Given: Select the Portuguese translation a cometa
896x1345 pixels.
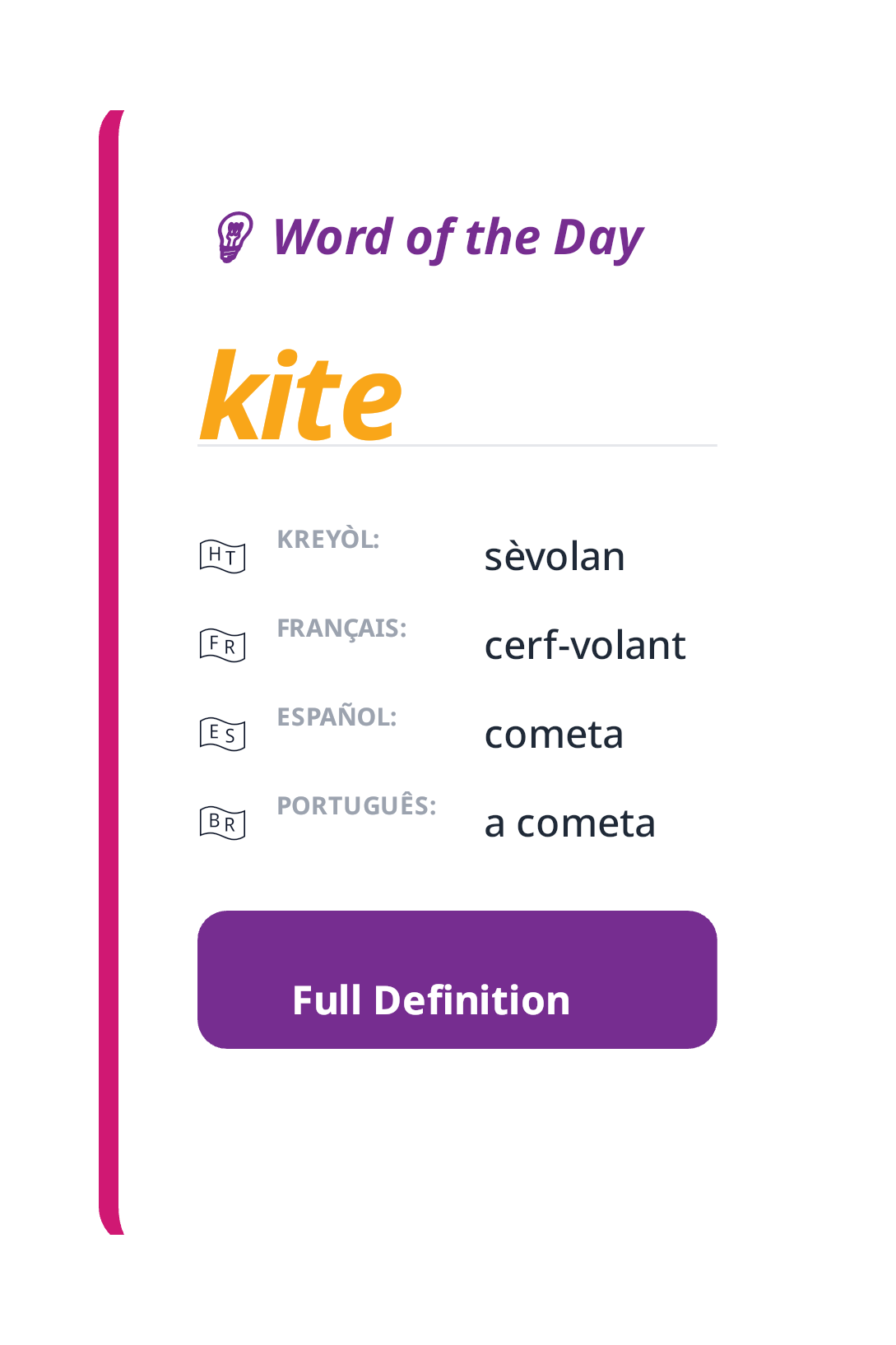Looking at the screenshot, I should coord(570,821).
